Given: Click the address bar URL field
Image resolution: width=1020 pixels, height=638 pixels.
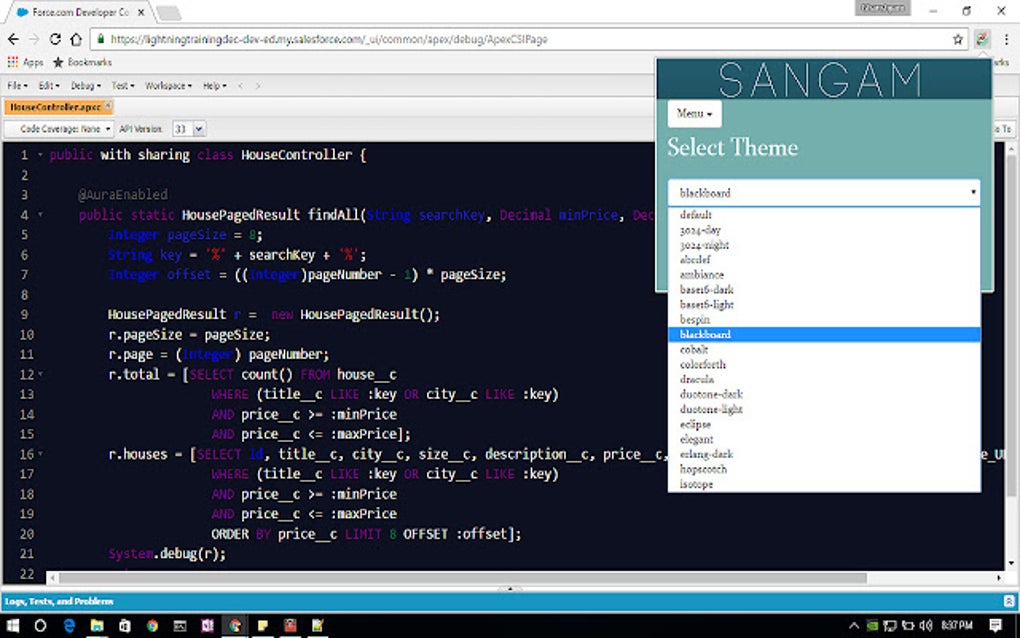Looking at the screenshot, I should click(526, 40).
